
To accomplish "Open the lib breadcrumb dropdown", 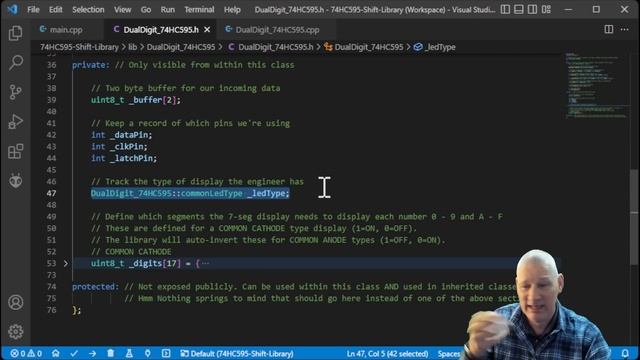I will coord(133,47).
